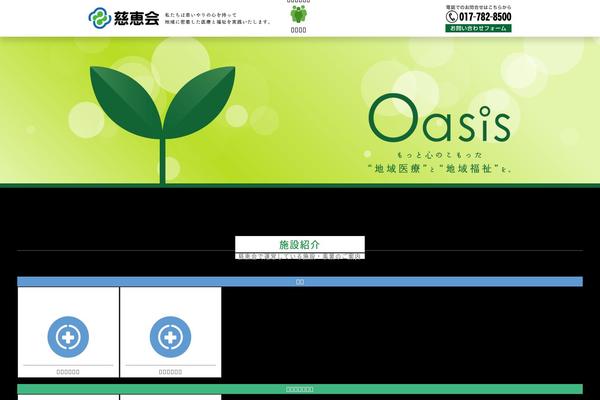This screenshot has width=600, height=400.
Task: Click the Oasis banner title
Action: [440, 118]
